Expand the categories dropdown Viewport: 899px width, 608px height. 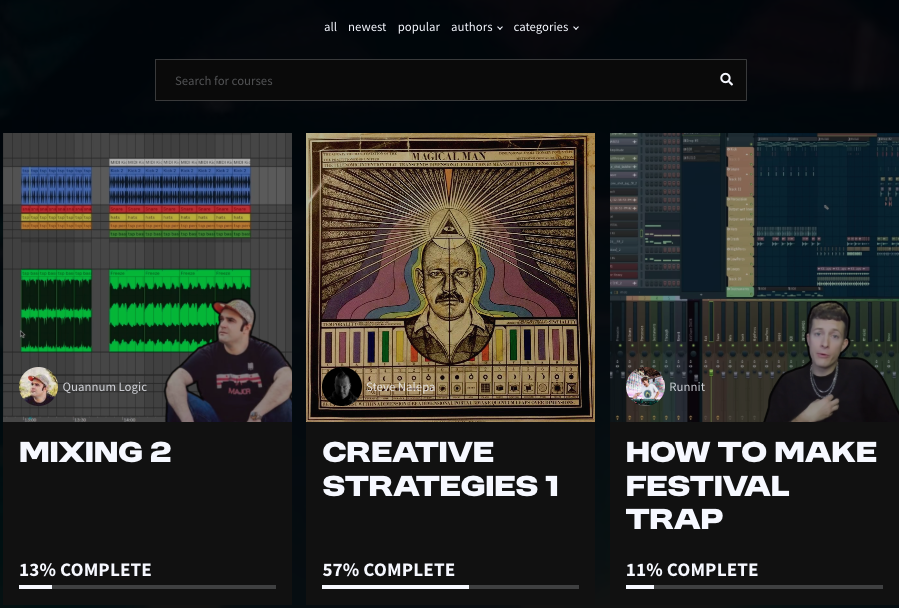point(546,27)
